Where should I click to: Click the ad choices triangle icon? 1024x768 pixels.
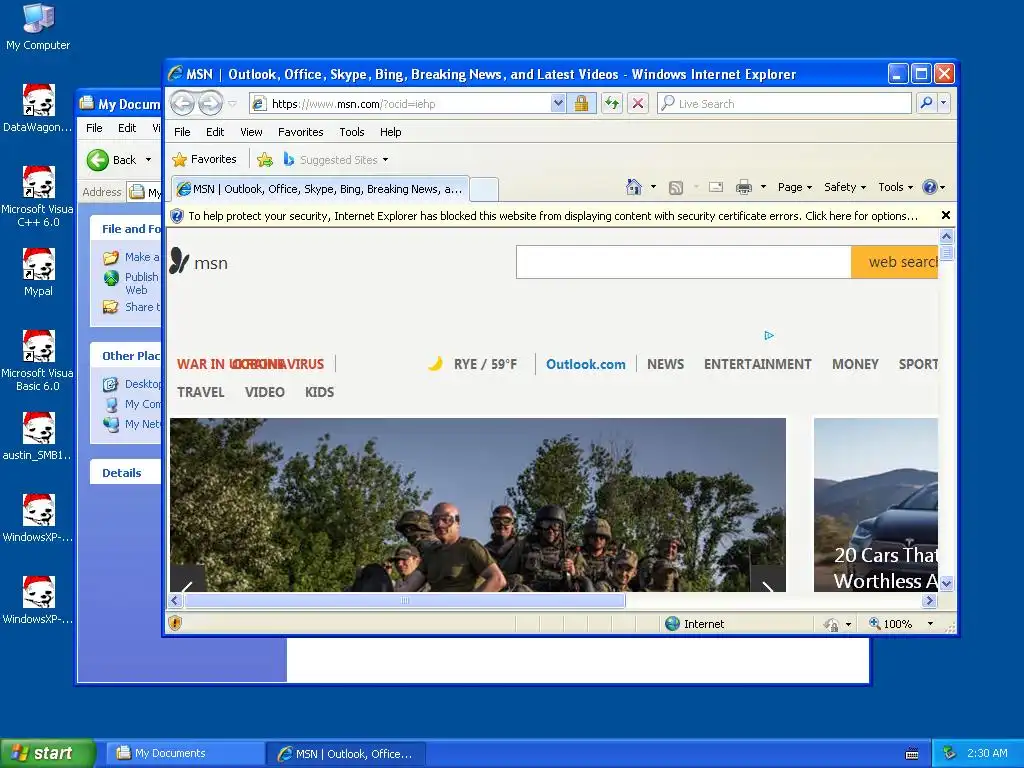769,335
